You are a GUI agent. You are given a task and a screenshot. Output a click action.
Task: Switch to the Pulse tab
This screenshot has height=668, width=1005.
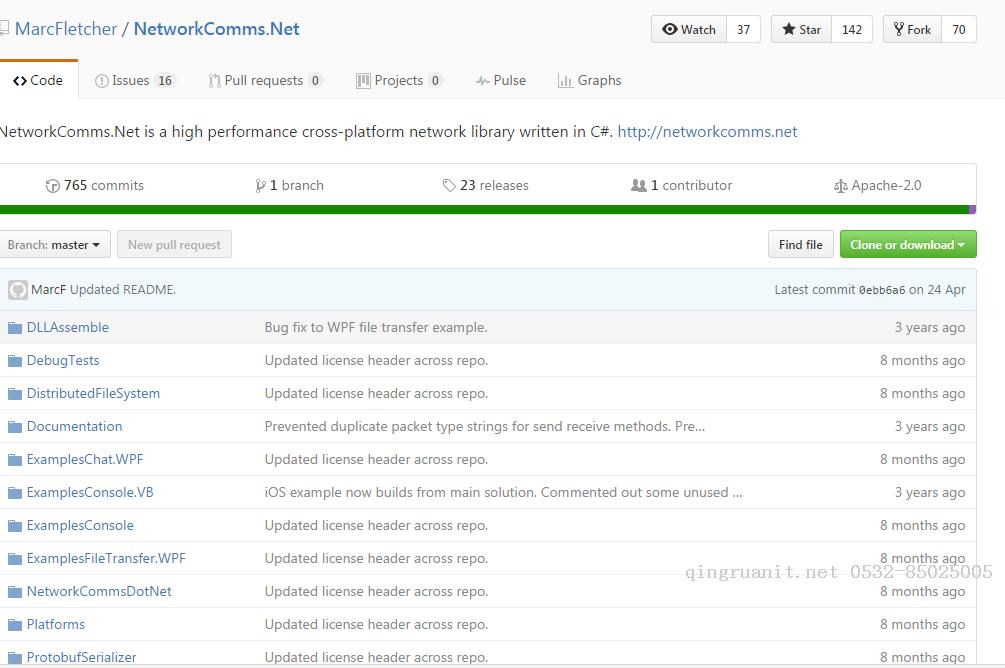(501, 80)
